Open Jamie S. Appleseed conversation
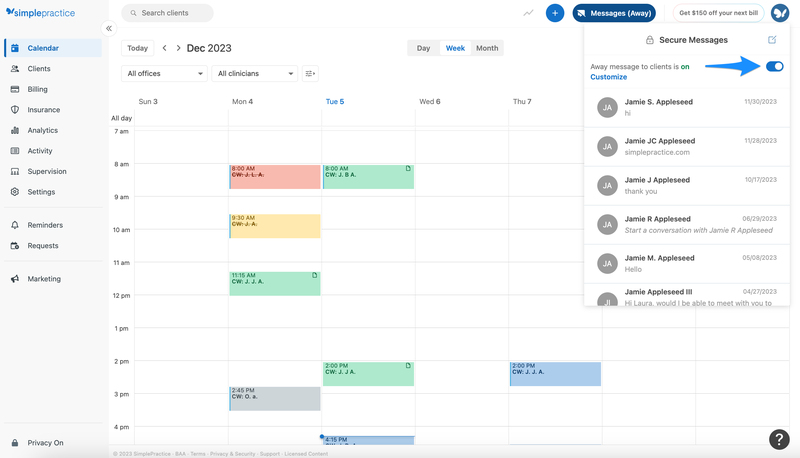Screen dimensions: 800x458 (687, 108)
